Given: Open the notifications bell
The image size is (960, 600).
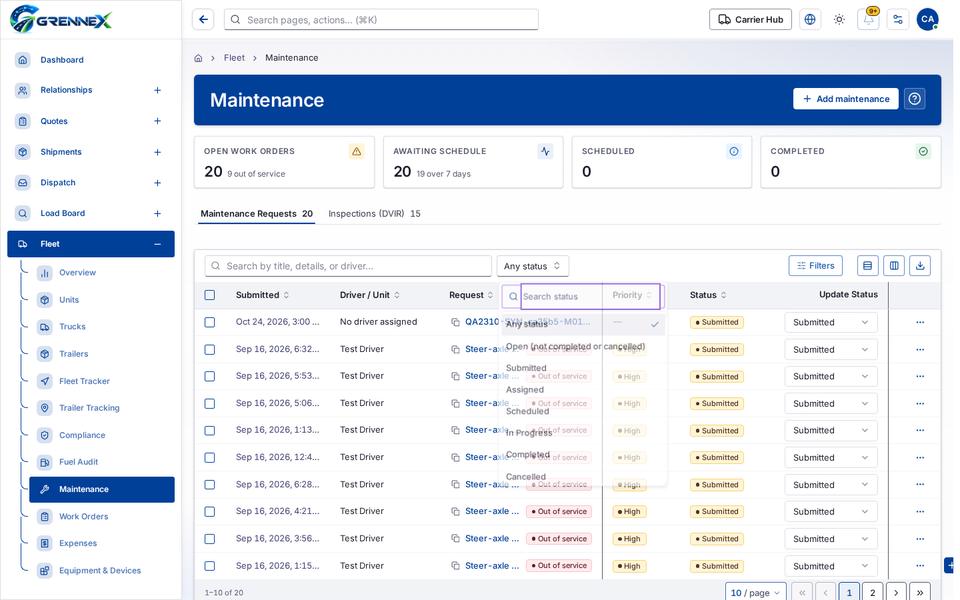Looking at the screenshot, I should coord(868,20).
